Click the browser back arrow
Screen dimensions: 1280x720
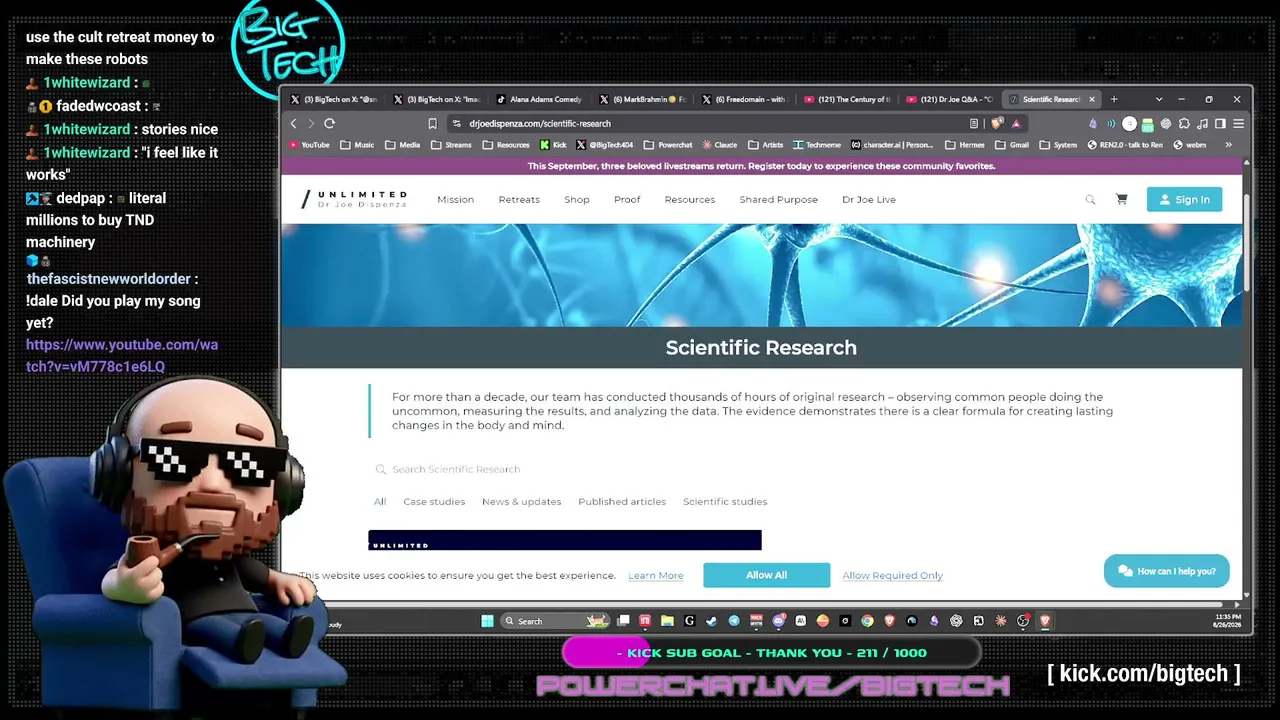(x=293, y=124)
